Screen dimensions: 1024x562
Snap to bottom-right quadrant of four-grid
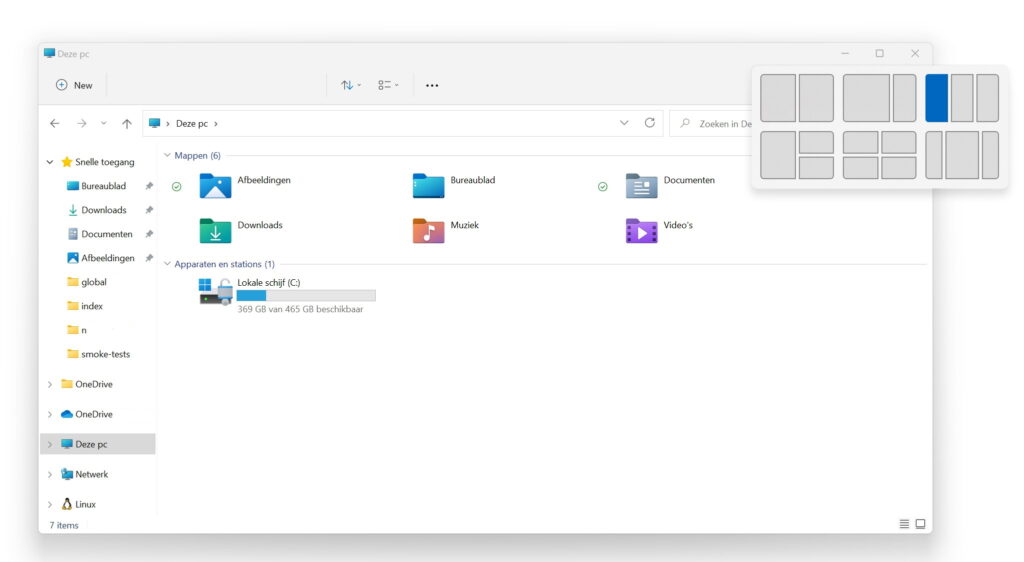coord(899,168)
